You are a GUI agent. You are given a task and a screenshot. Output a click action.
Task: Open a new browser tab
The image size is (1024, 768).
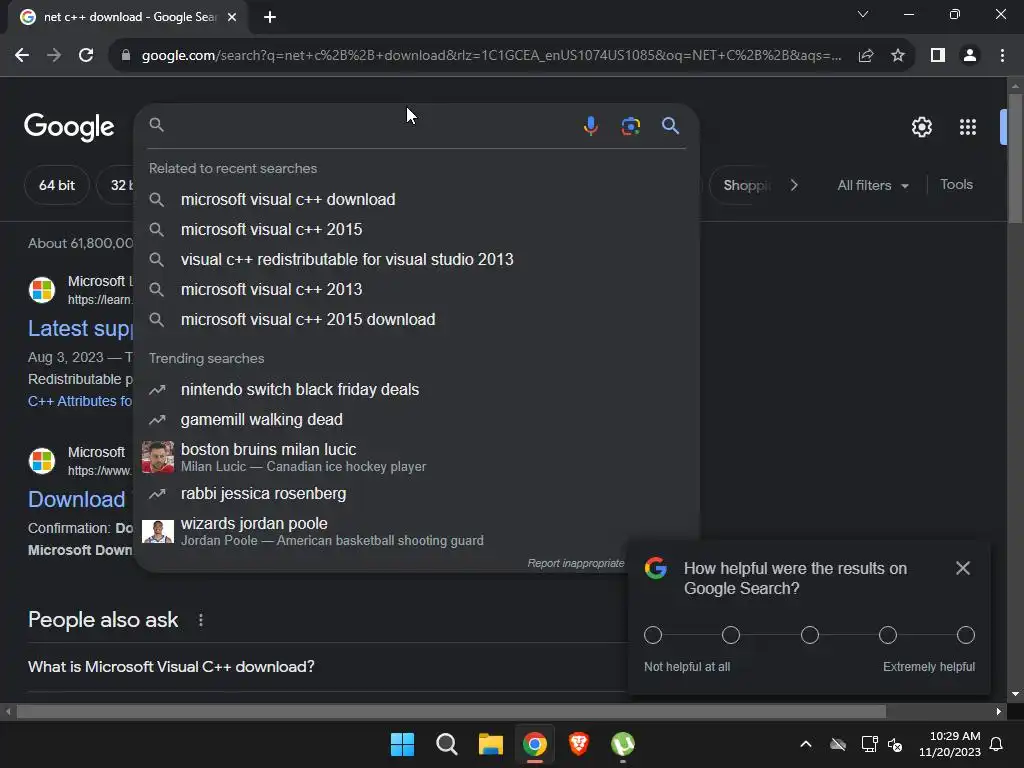coord(270,18)
